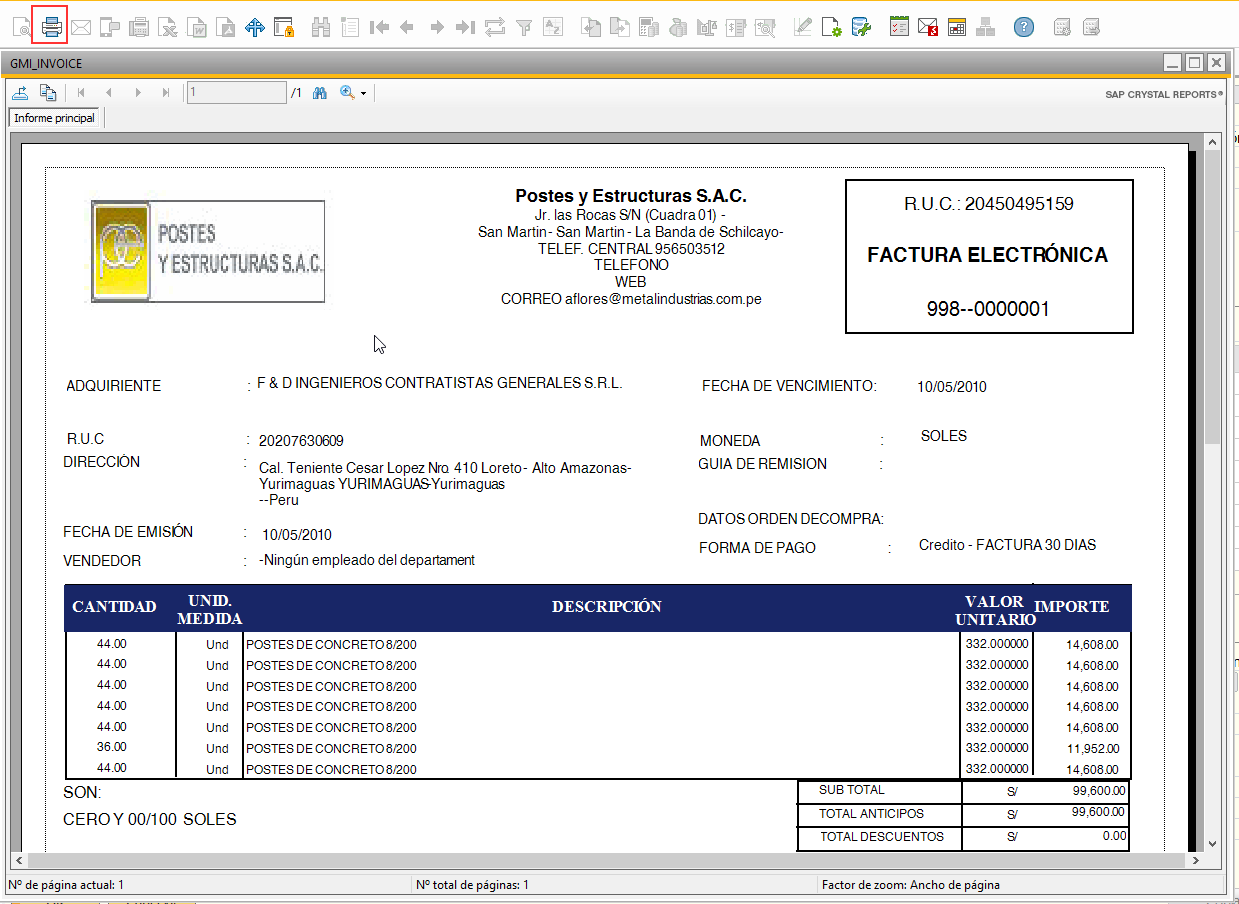Click the GMI_INVOICE window title
This screenshot has width=1239, height=904.
(x=46, y=63)
